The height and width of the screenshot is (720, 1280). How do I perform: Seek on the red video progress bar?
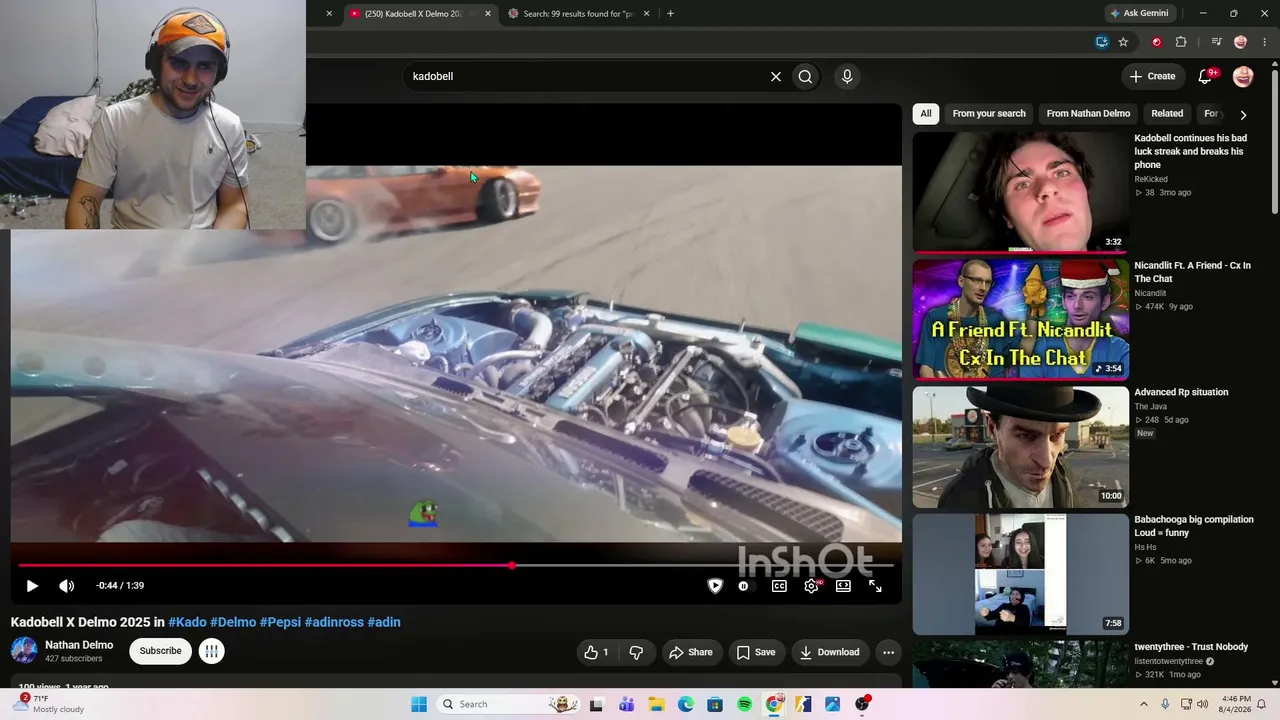pos(456,565)
